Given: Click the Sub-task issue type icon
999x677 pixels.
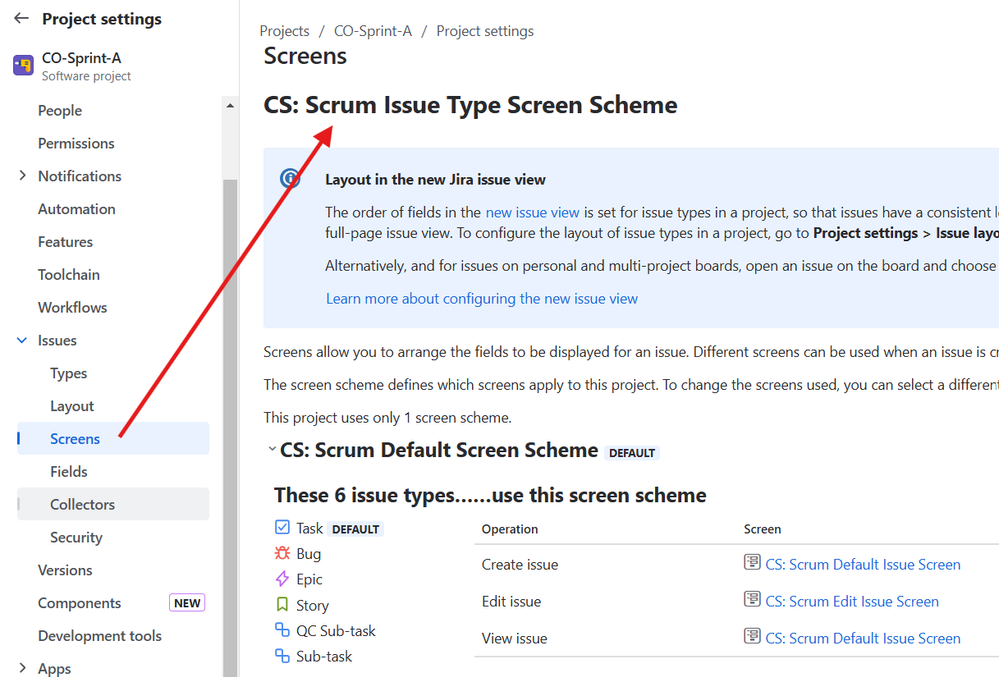Looking at the screenshot, I should [x=282, y=655].
